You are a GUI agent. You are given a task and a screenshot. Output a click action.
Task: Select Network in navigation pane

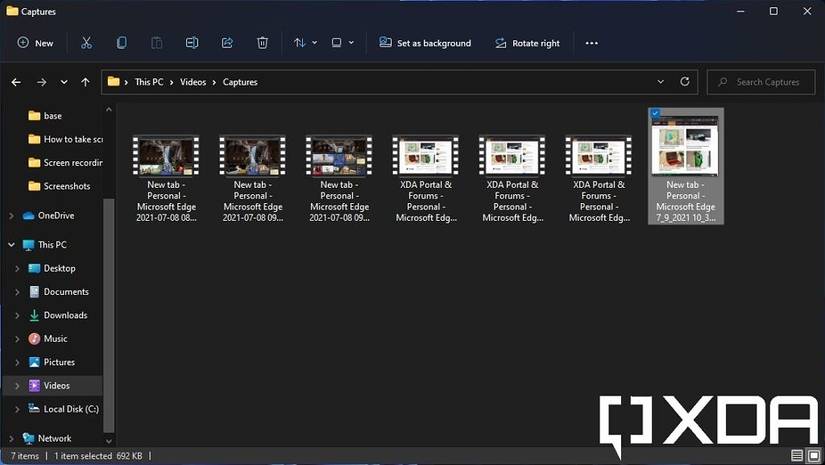(x=47, y=438)
